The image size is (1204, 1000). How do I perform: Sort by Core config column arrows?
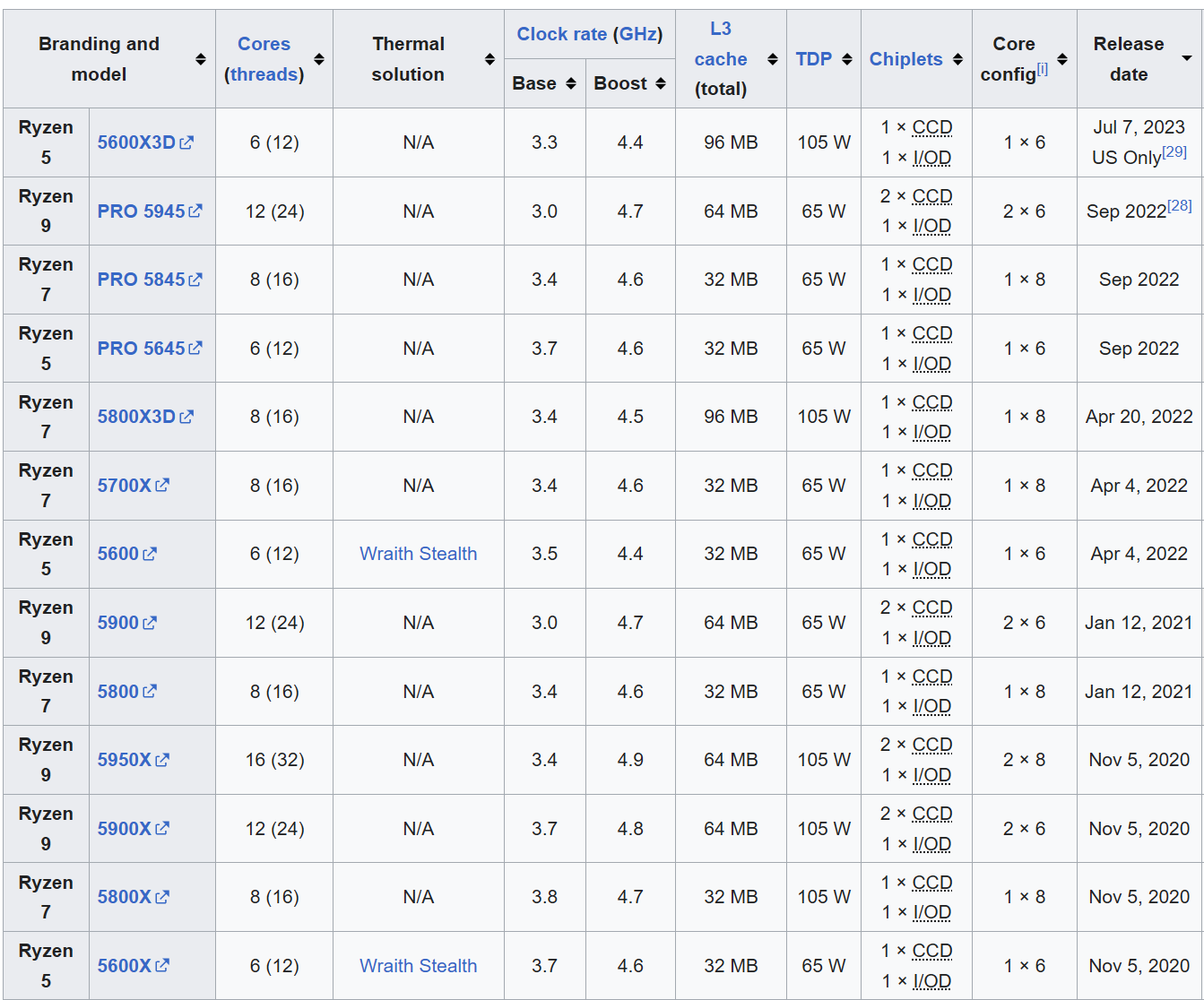1062,59
